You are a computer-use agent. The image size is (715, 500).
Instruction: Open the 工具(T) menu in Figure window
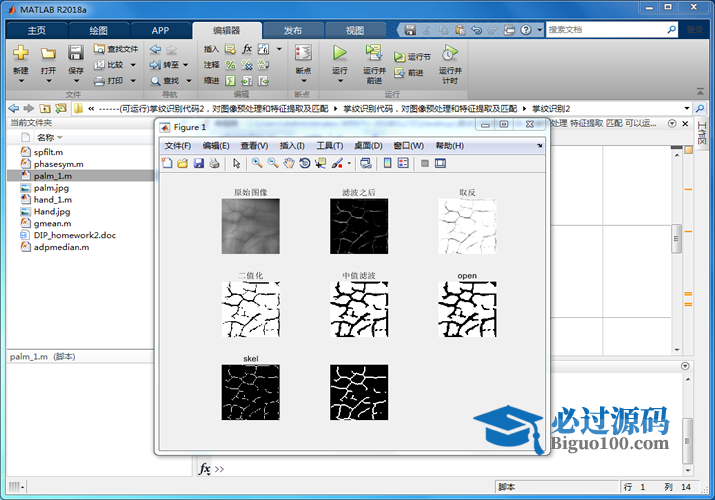pos(330,146)
